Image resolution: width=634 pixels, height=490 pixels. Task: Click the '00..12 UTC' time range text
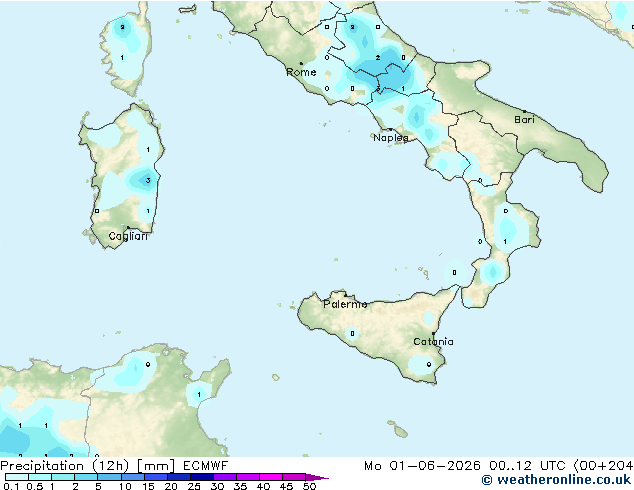tap(528, 466)
